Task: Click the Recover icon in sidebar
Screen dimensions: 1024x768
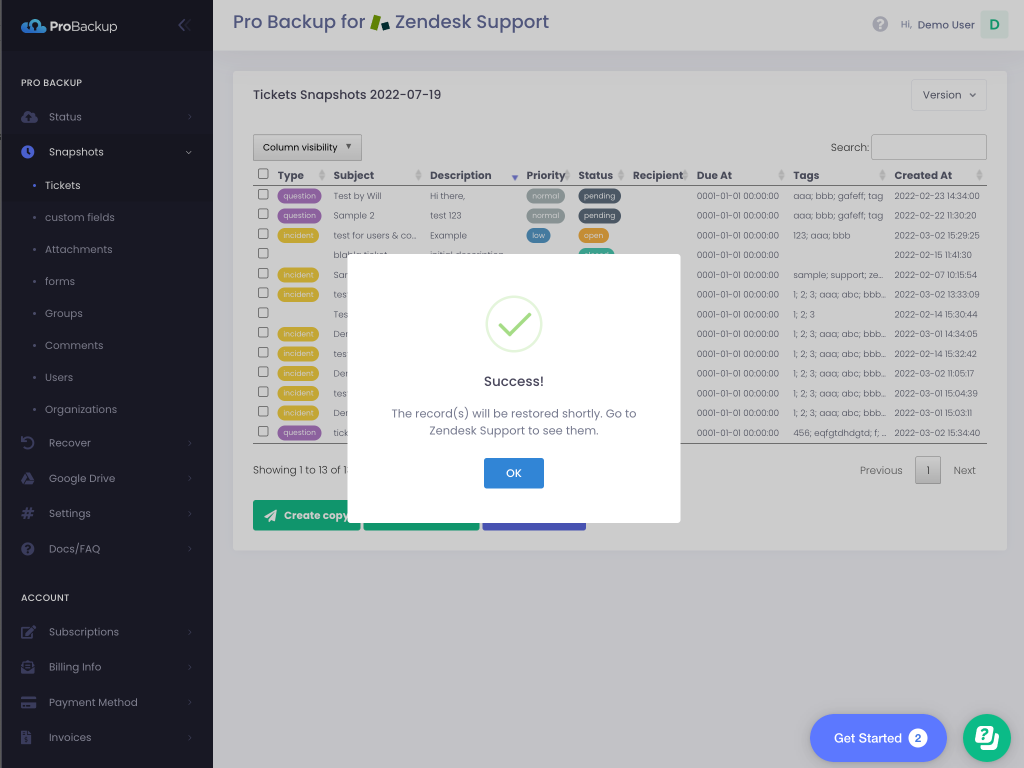Action: click(x=28, y=443)
